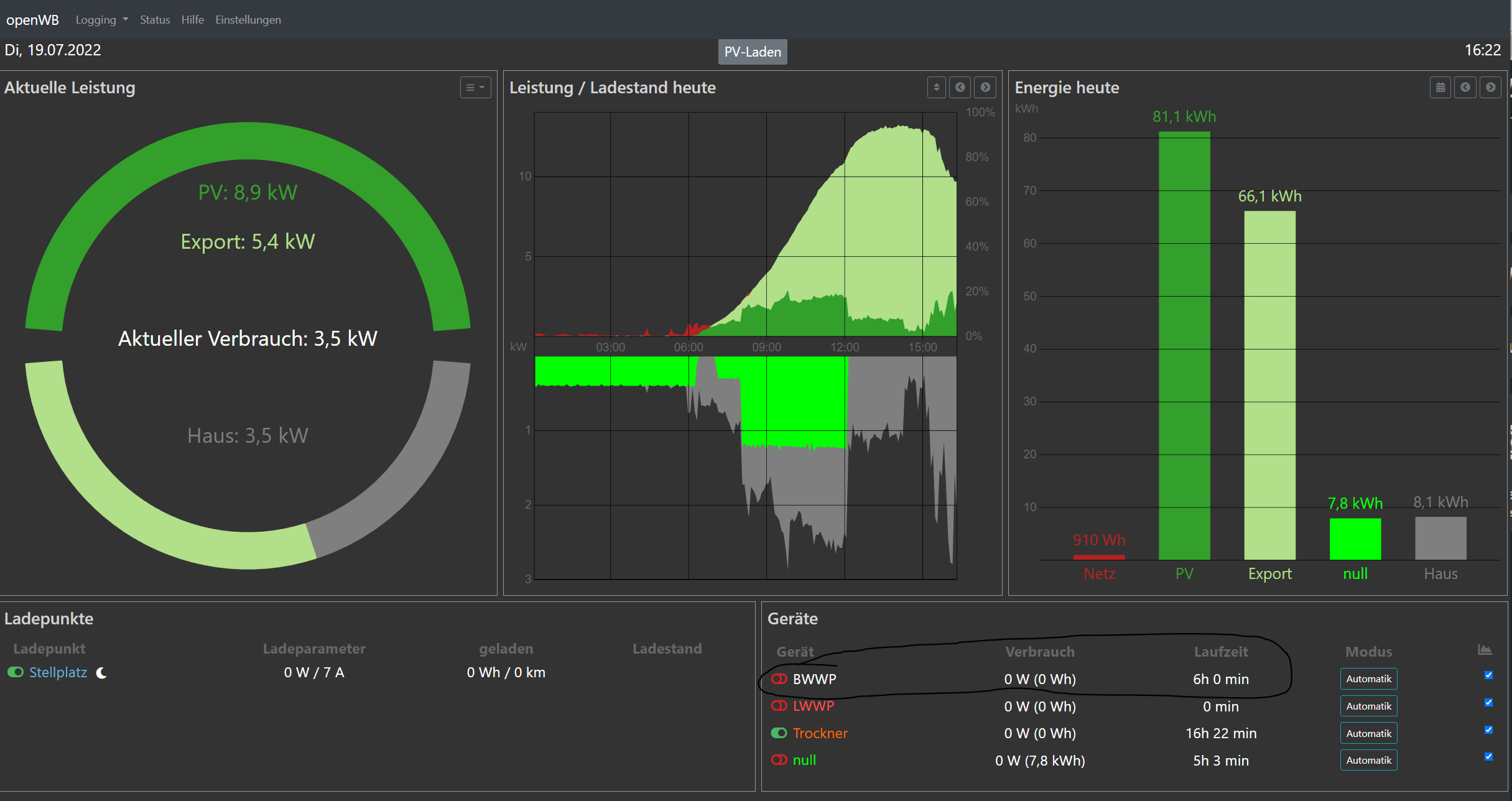Toggle the up-down arrows in Leistung panel
The image size is (1512, 801).
pos(936,88)
